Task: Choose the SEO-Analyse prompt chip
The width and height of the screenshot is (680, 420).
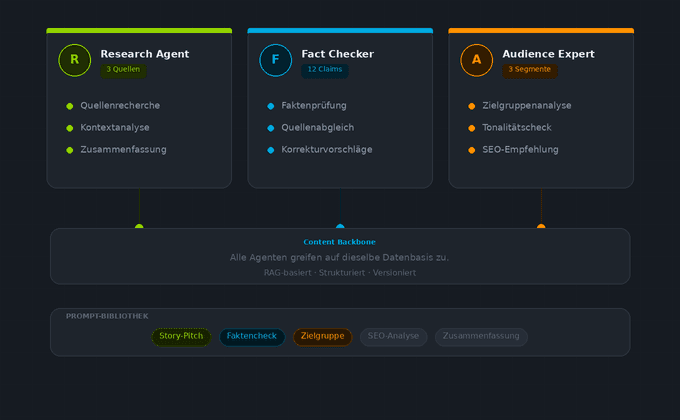Action: pyautogui.click(x=393, y=337)
